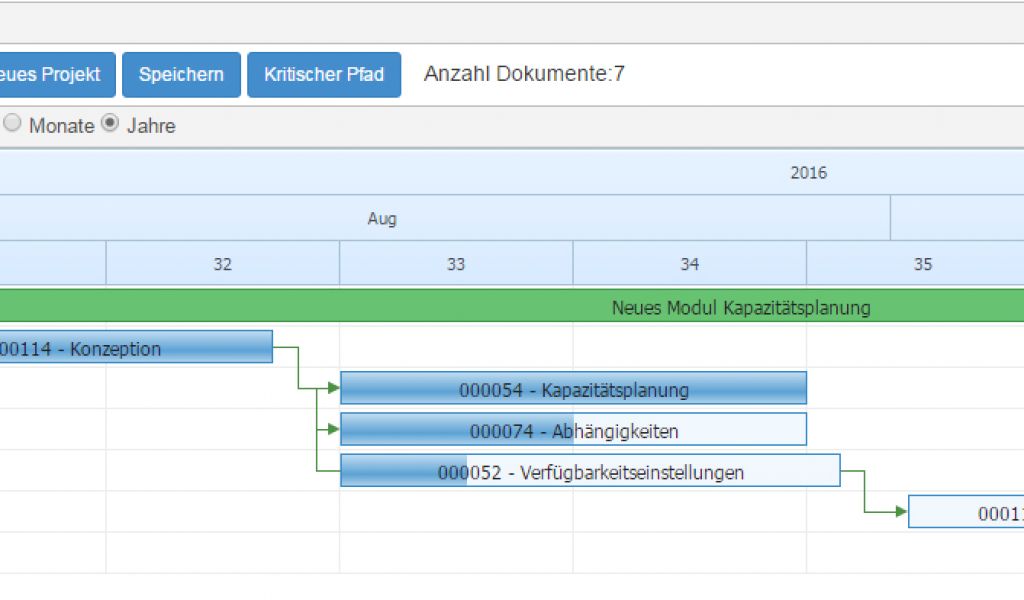Select calendar week 33 column header

coord(456,264)
